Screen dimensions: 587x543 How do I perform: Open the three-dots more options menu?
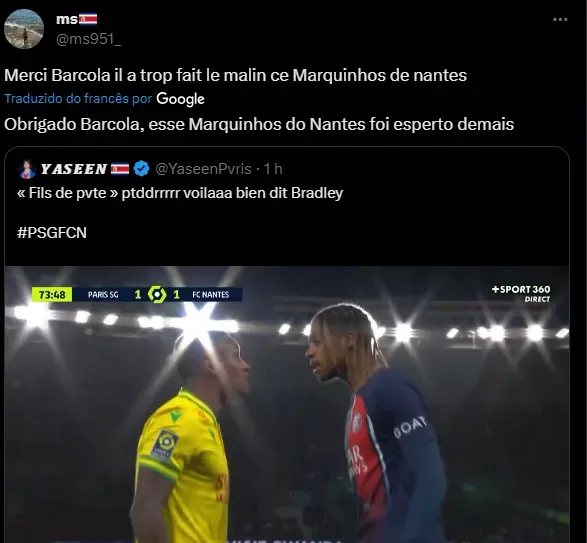560,19
